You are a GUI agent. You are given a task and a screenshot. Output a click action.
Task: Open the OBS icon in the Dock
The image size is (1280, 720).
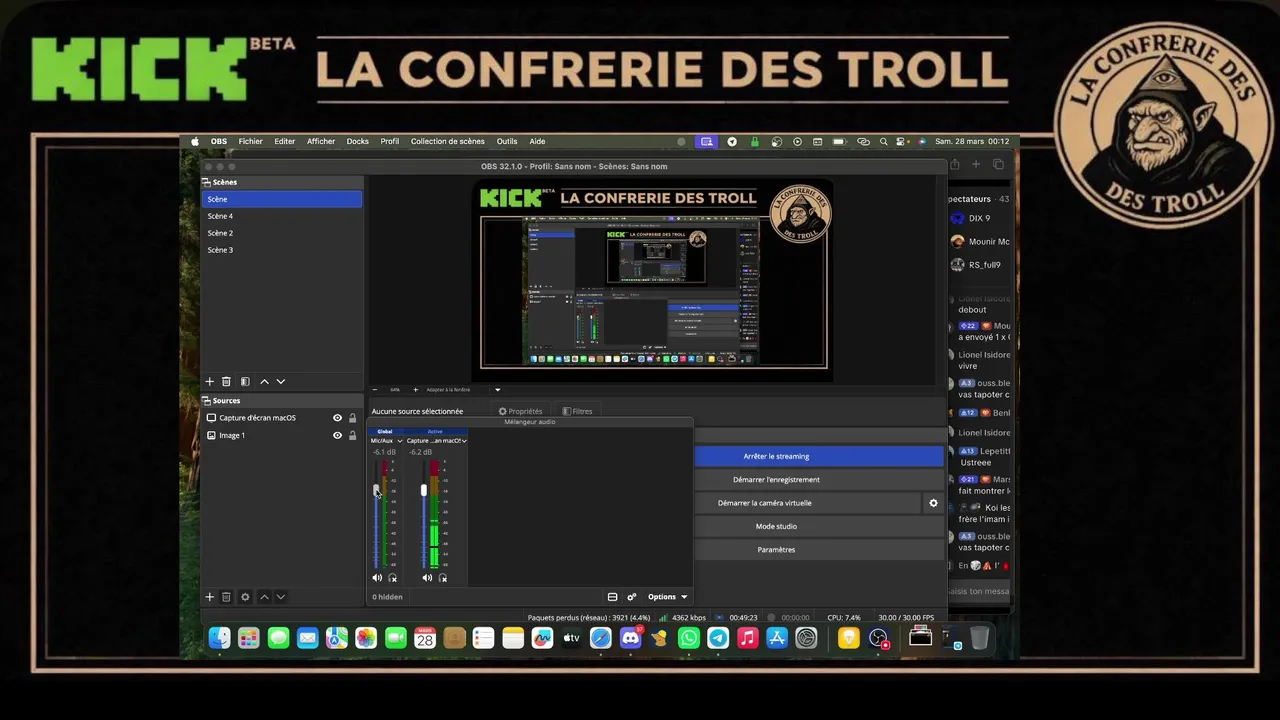[x=879, y=638]
